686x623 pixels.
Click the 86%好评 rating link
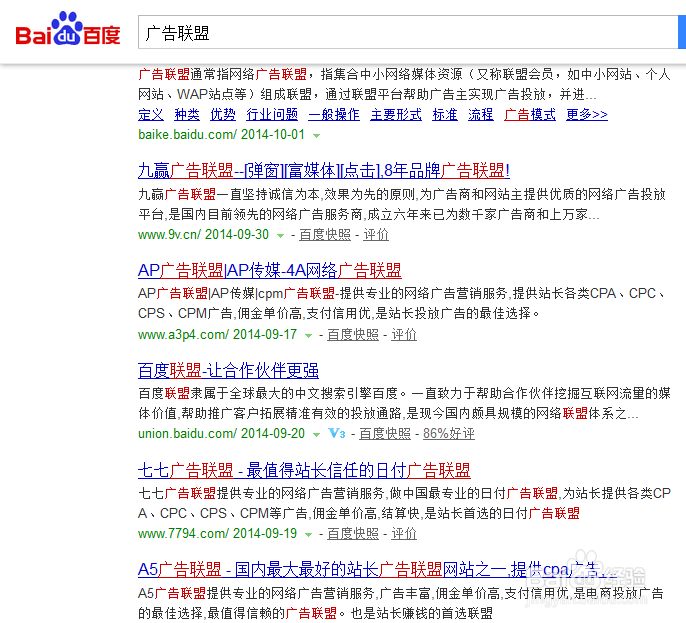pyautogui.click(x=449, y=434)
